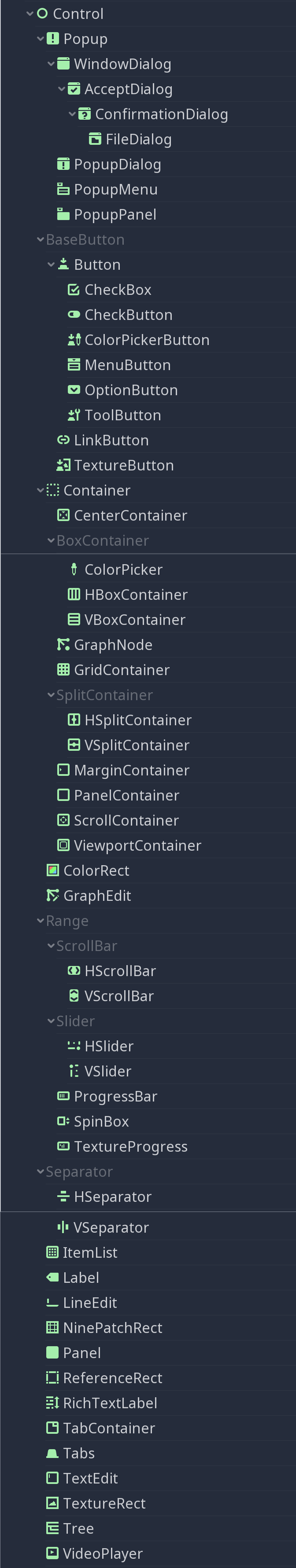
Task: Click the ColorRect swatch icon
Action: pos(53,870)
